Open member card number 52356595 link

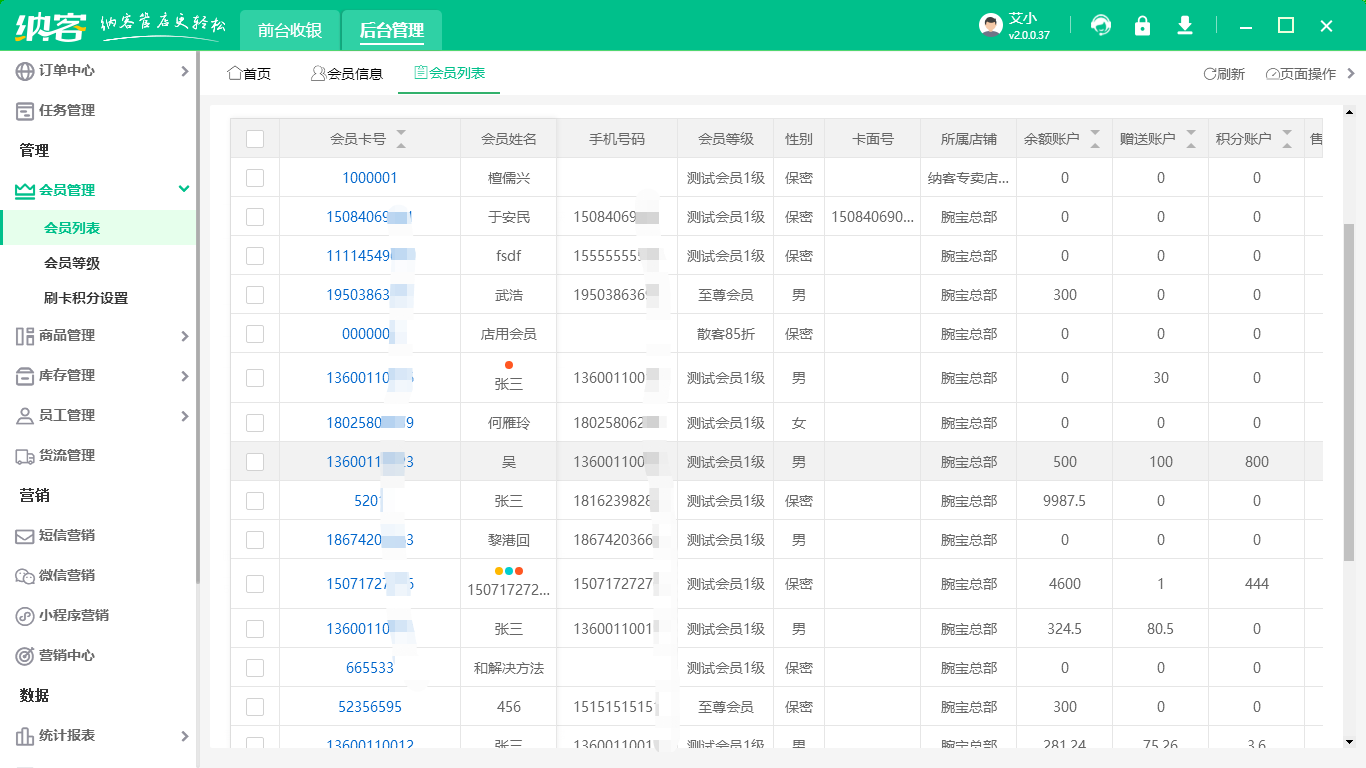click(370, 707)
